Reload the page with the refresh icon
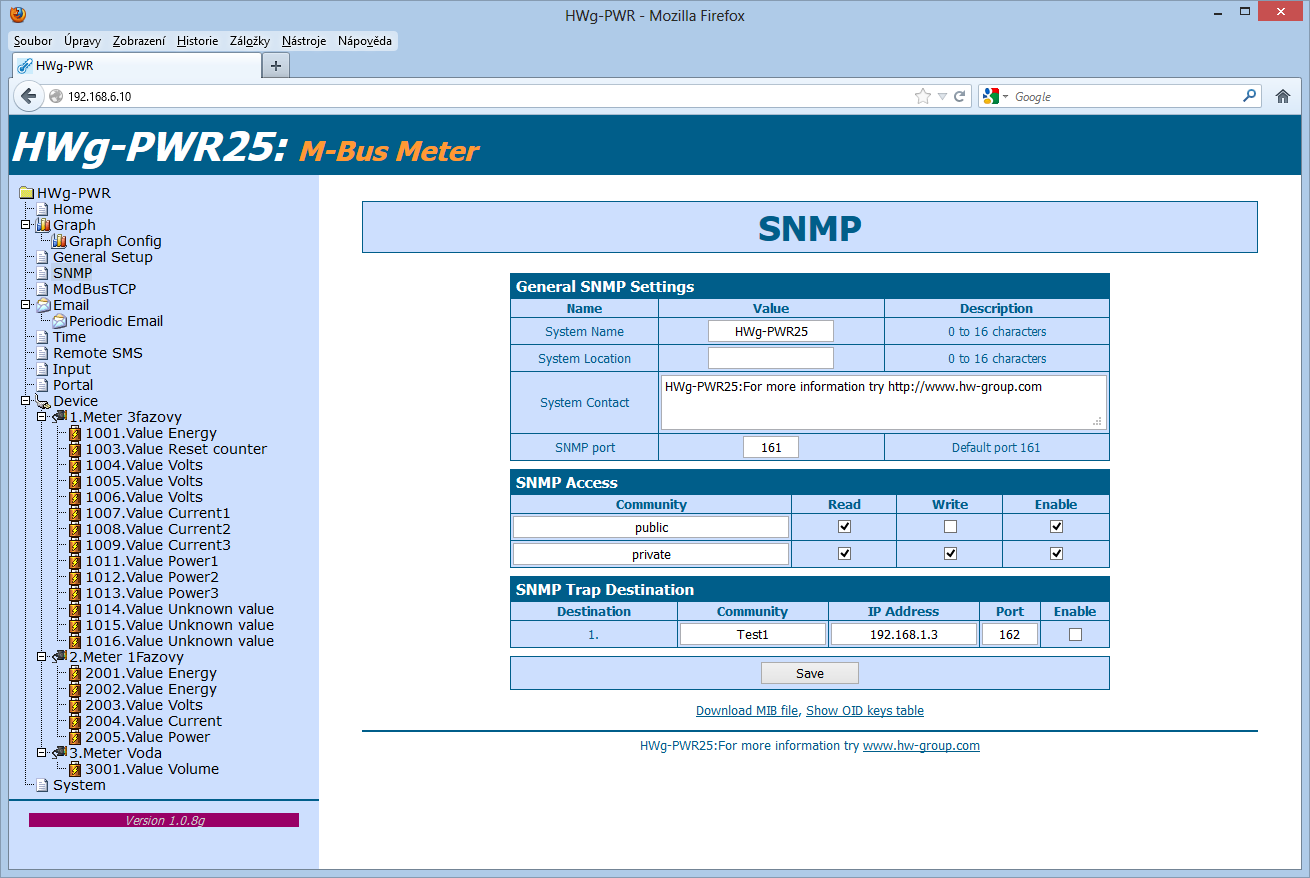Image resolution: width=1310 pixels, height=878 pixels. (x=960, y=97)
